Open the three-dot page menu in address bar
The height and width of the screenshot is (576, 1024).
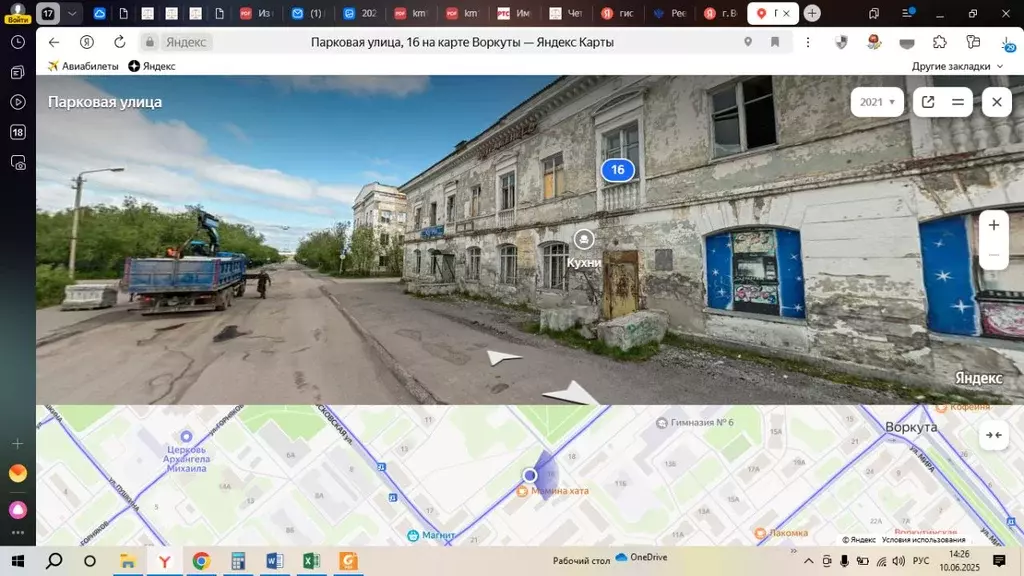[x=808, y=42]
